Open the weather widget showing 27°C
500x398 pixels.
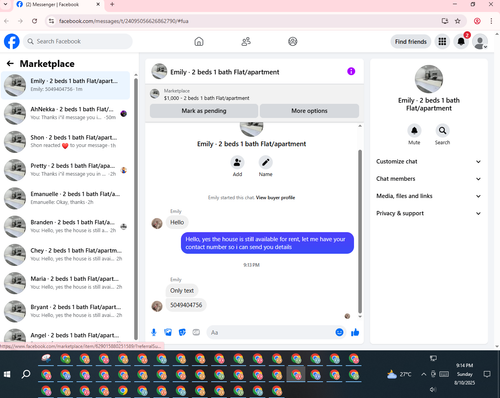tap(399, 374)
